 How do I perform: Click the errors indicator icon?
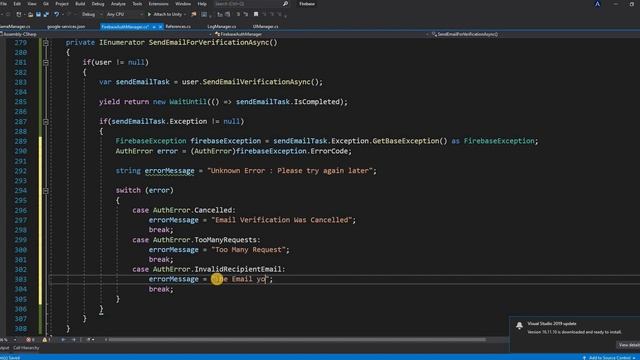[x=28, y=340]
